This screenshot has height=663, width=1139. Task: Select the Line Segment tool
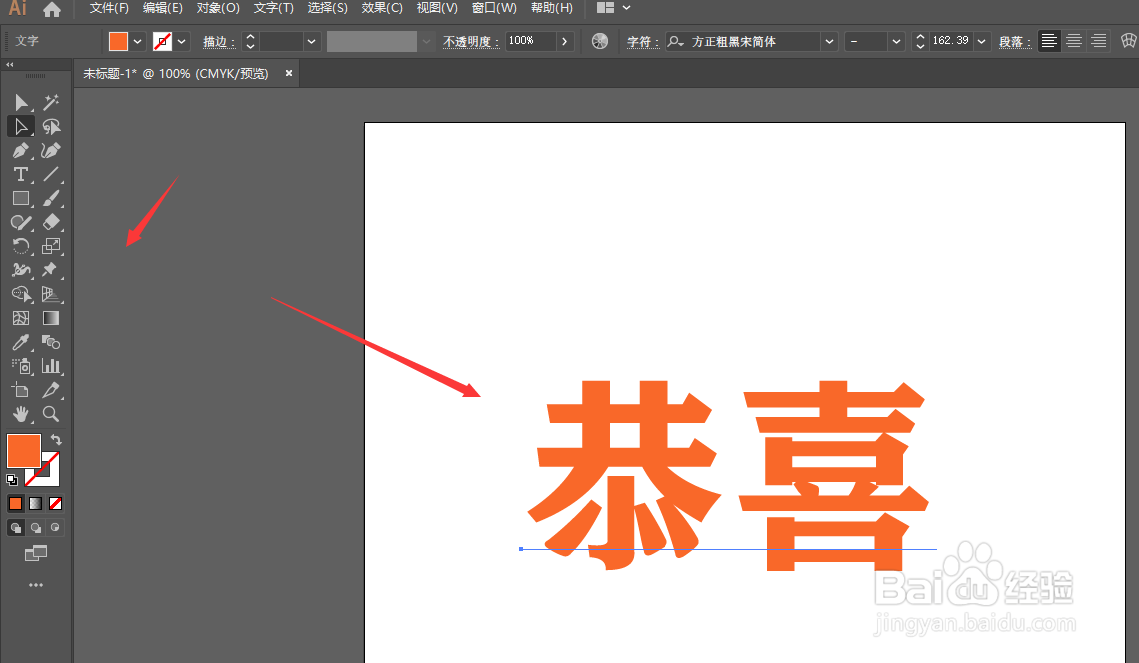pyautogui.click(x=51, y=174)
